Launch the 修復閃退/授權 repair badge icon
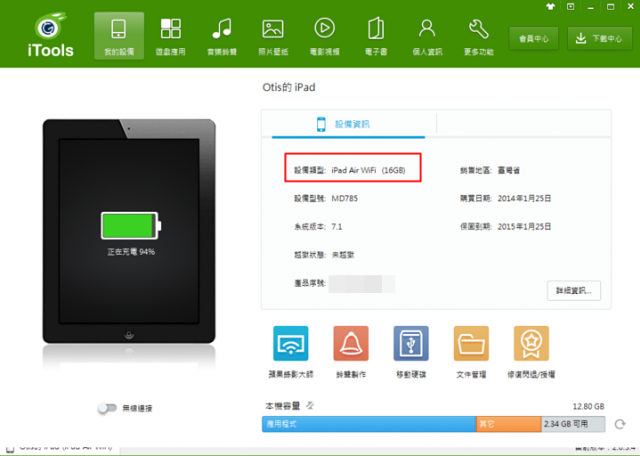 531,343
